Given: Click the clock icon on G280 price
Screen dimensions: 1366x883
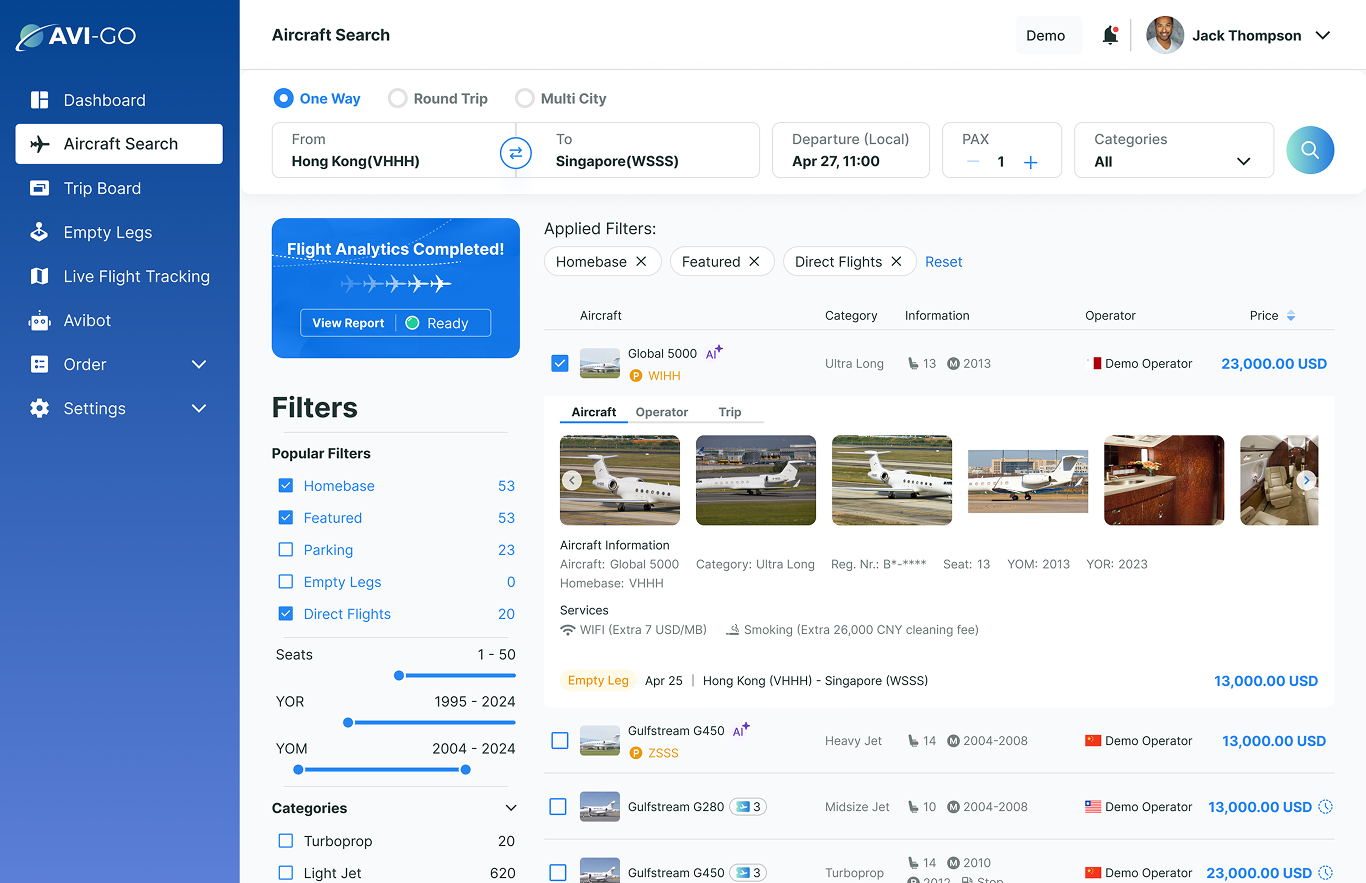Looking at the screenshot, I should pyautogui.click(x=1326, y=807).
